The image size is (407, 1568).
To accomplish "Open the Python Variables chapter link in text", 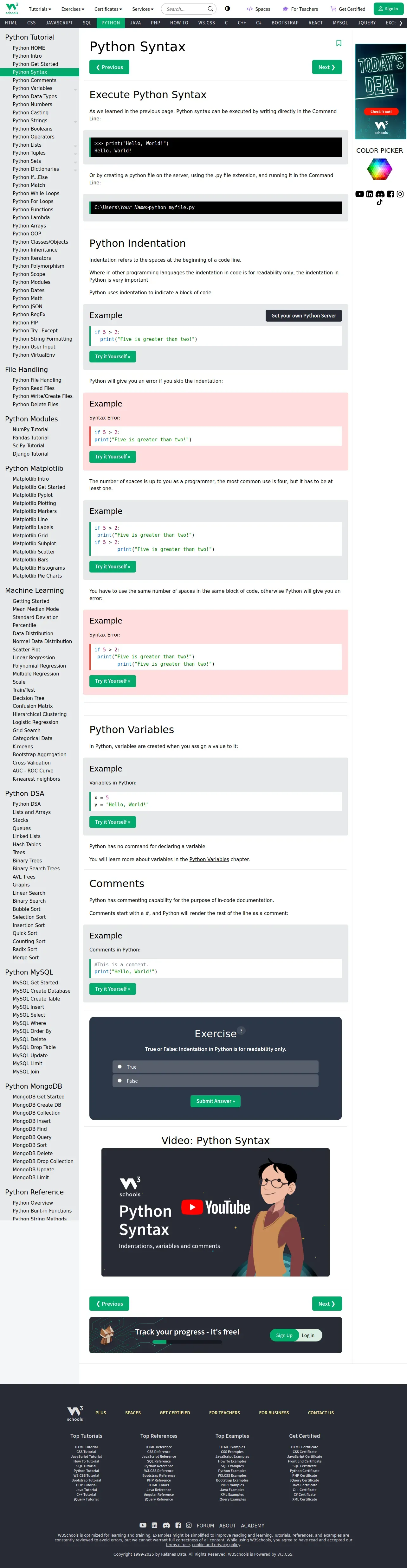I will pos(209,860).
